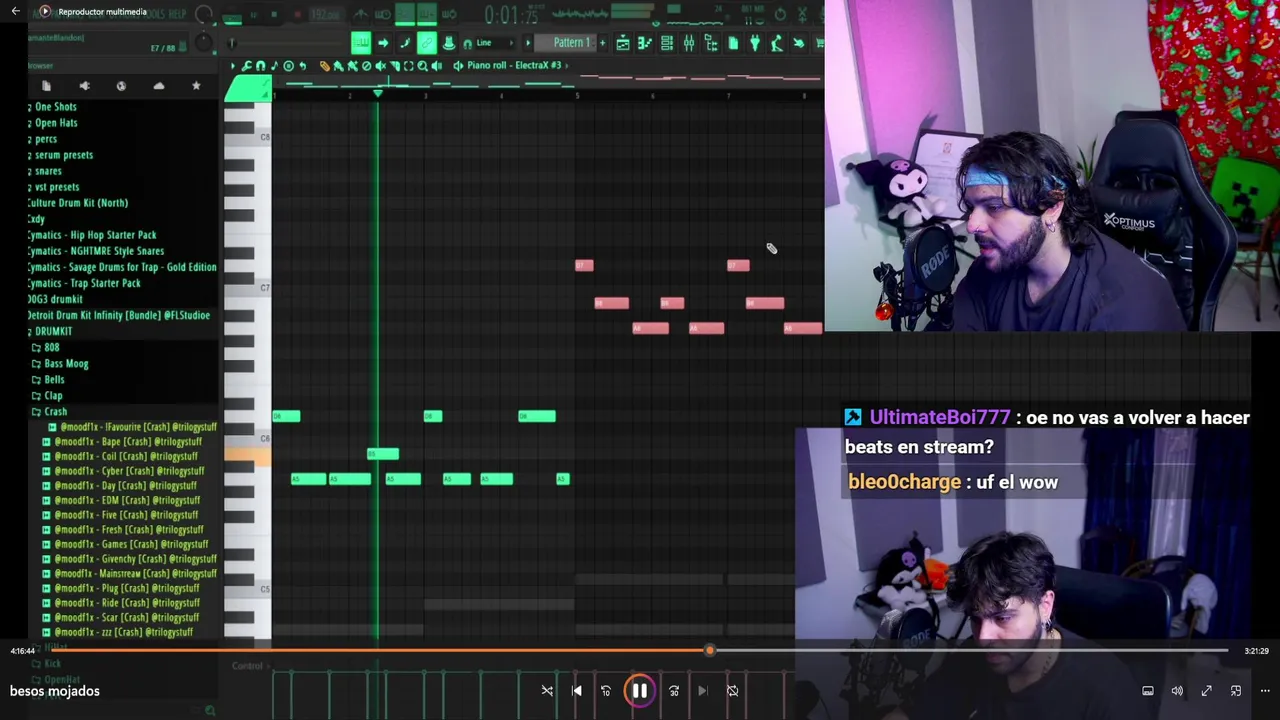
Task: Open the Playlist window from FL toolbar
Action: [x=623, y=43]
